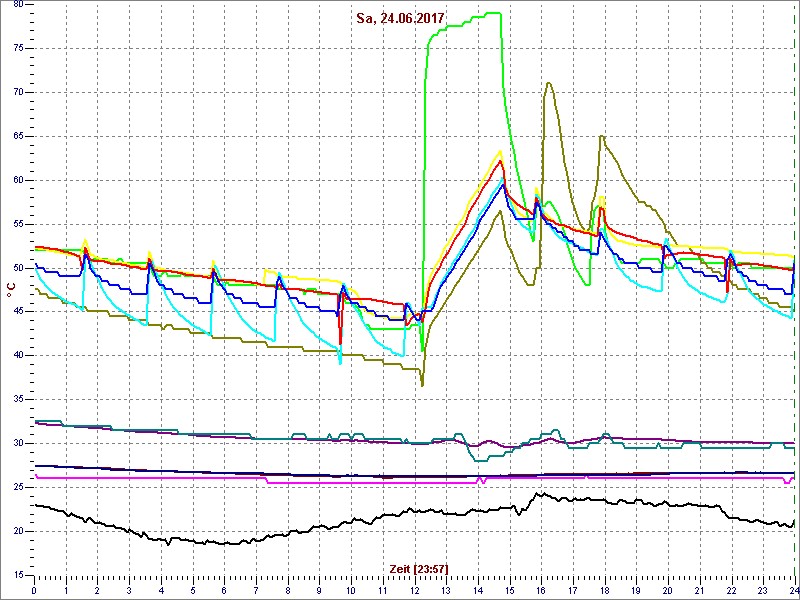Click the 45 label on the temperature axis
The height and width of the screenshot is (600, 800).
click(x=18, y=312)
